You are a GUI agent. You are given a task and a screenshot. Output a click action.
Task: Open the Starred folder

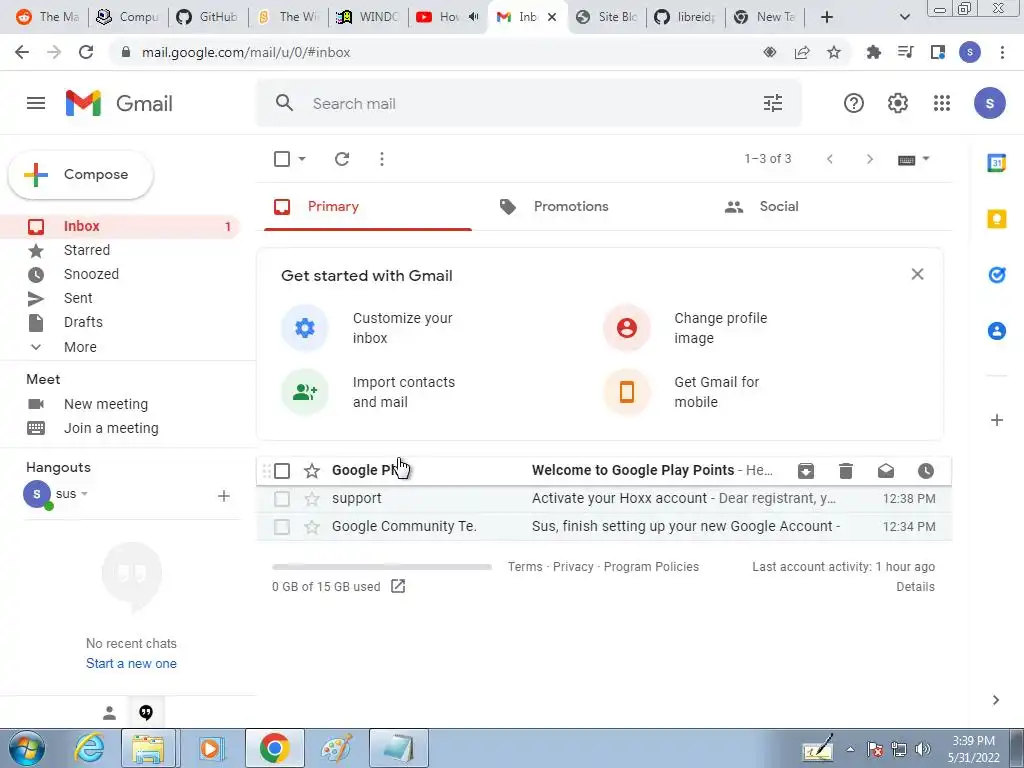[120, 250]
